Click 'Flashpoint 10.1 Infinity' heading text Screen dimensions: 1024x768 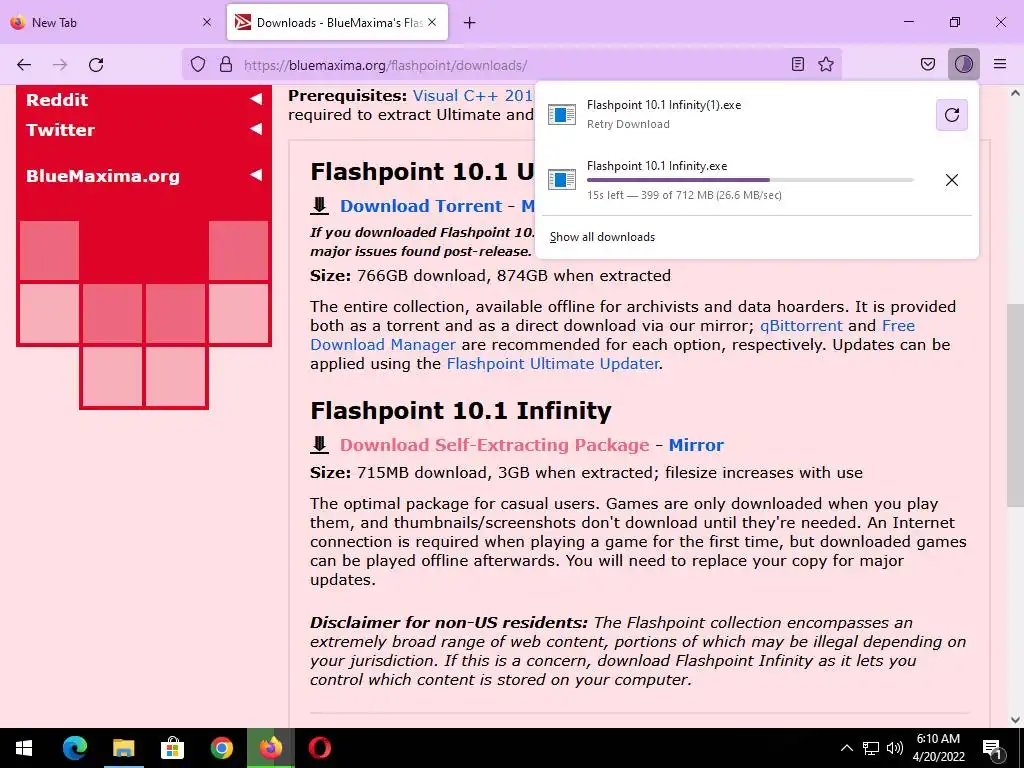point(460,411)
